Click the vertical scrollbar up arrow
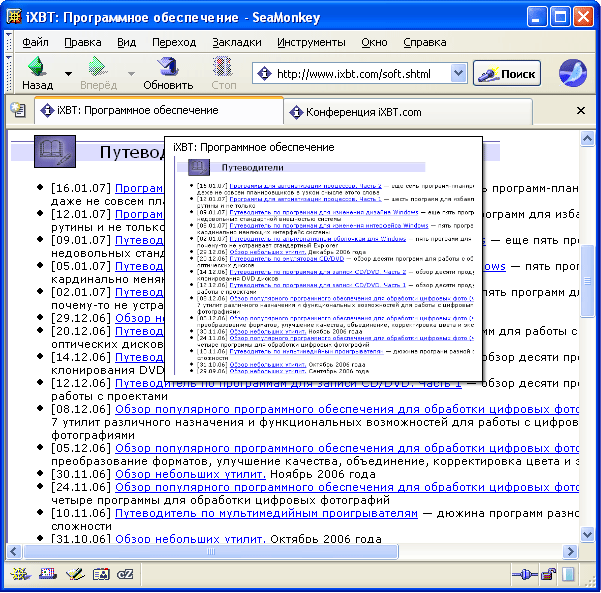601x593 pixels. click(587, 138)
